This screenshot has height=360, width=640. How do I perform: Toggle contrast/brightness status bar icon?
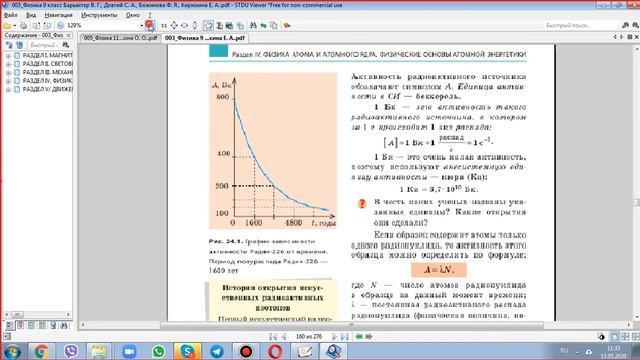[x=602, y=337]
